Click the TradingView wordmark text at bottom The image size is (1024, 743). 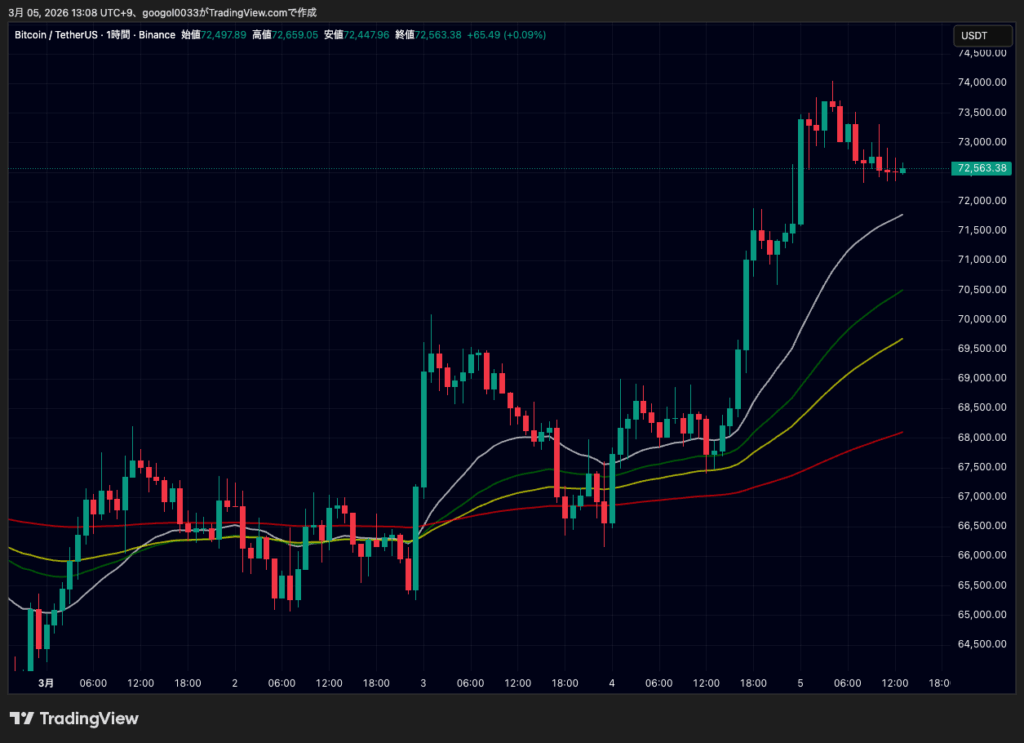[x=90, y=718]
